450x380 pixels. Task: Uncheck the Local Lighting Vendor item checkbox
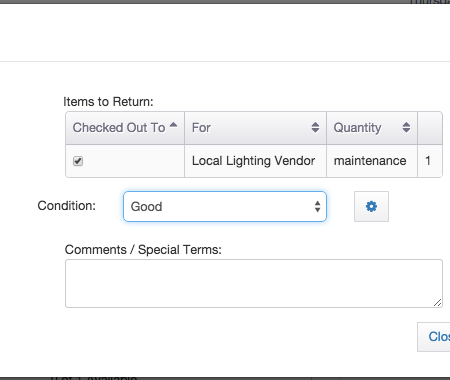pos(78,161)
